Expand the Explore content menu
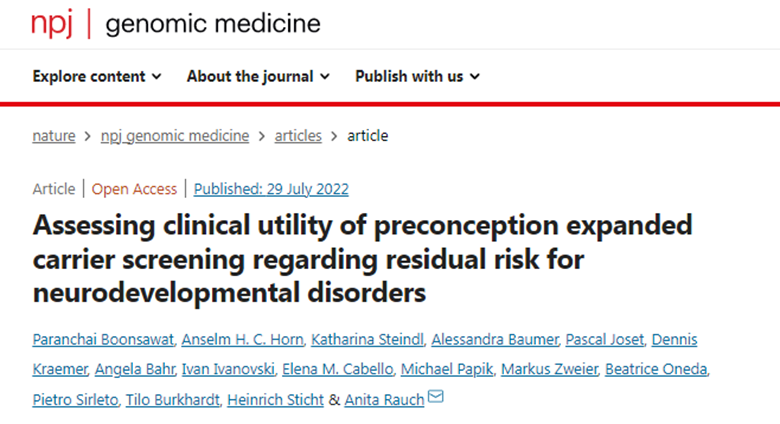The width and height of the screenshot is (780, 424). pyautogui.click(x=96, y=76)
